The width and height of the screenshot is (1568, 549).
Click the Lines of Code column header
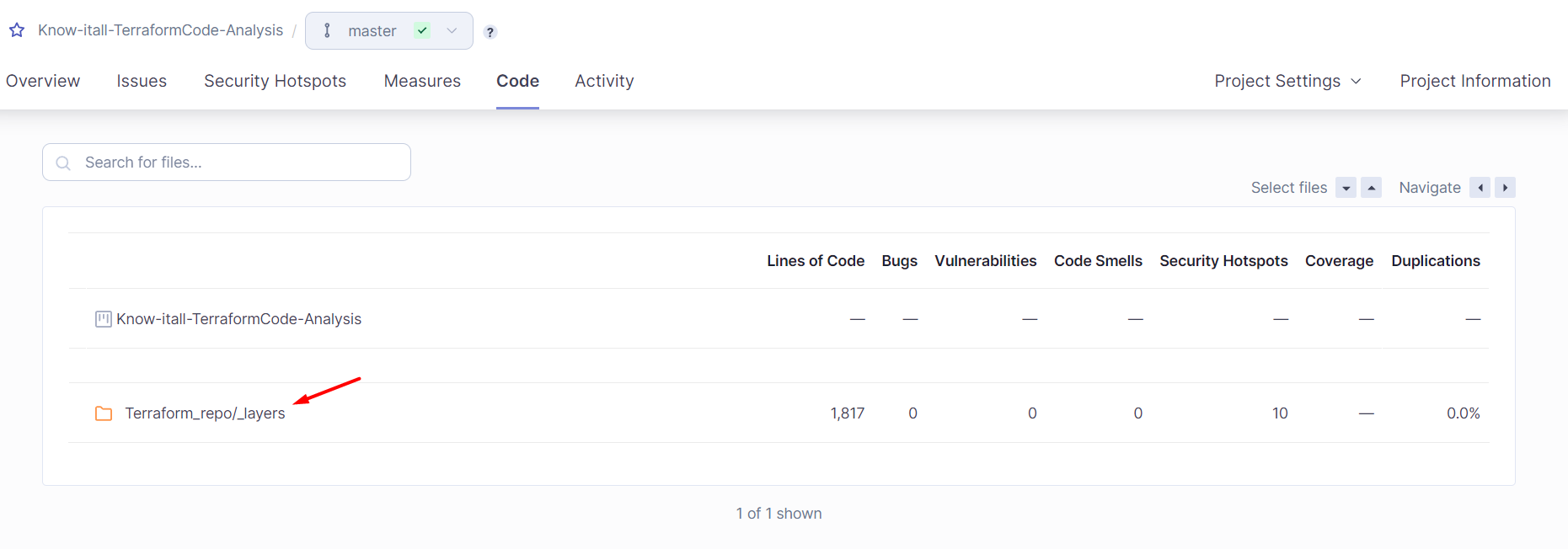click(816, 261)
